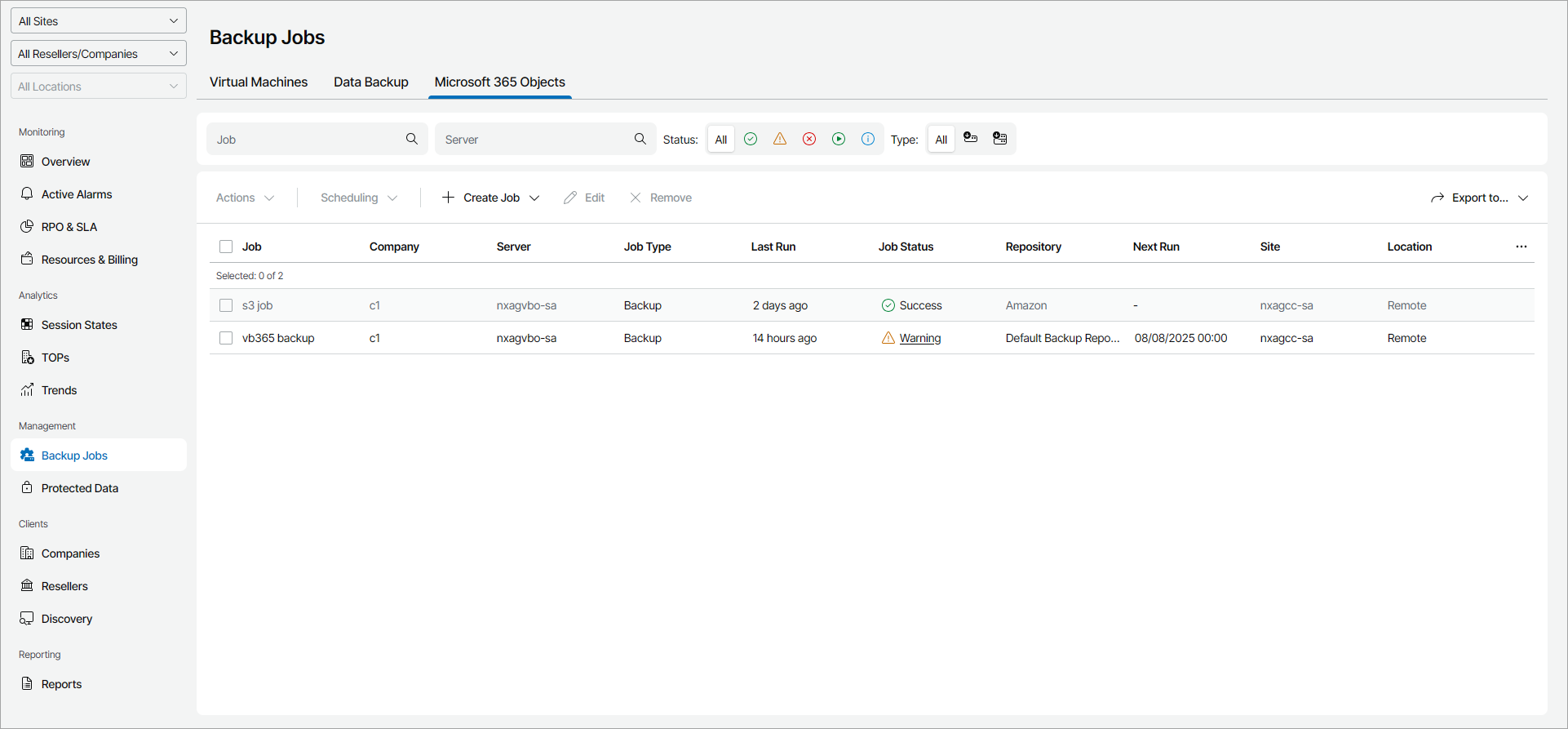Click the Overview sidebar icon

27,161
